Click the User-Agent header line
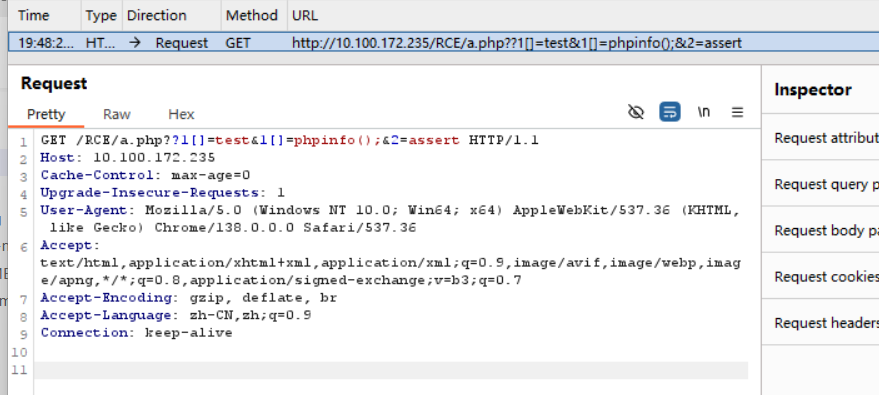The image size is (879, 395). 390,219
